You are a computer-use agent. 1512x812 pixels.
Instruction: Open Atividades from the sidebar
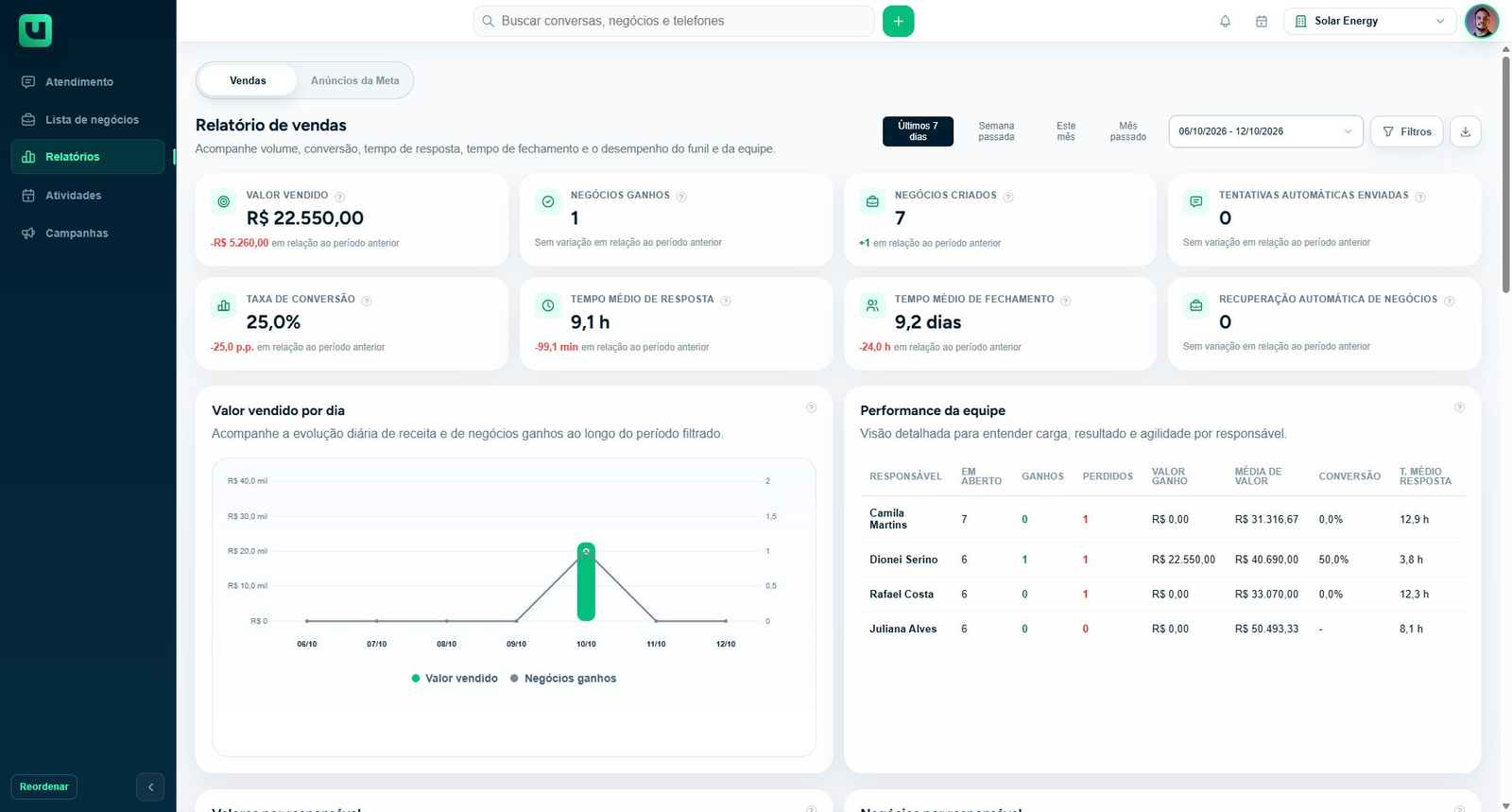point(88,196)
